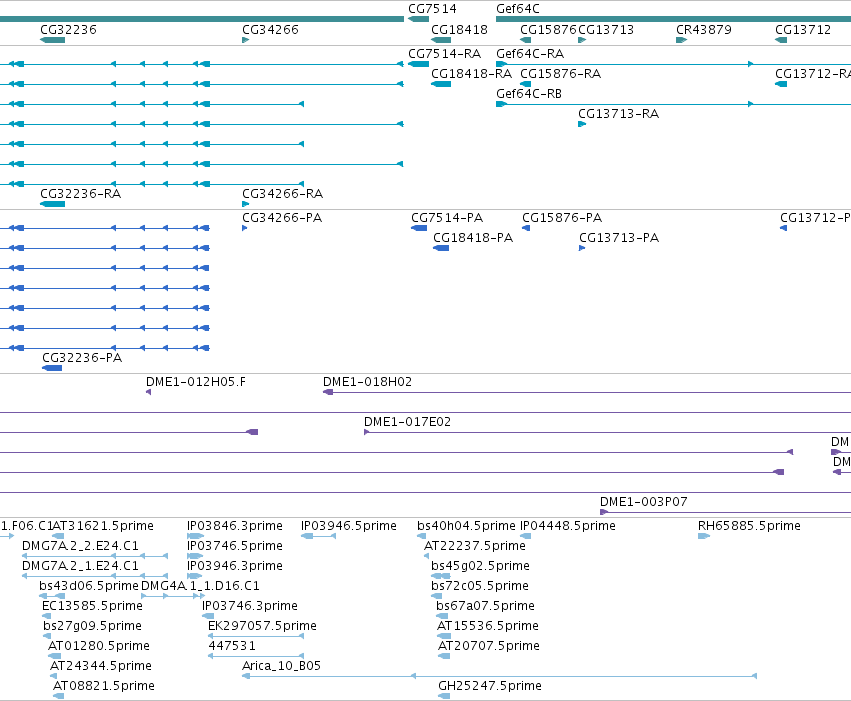This screenshot has width=851, height=701.
Task: Click the CG15876 gene label
Action: [548, 30]
